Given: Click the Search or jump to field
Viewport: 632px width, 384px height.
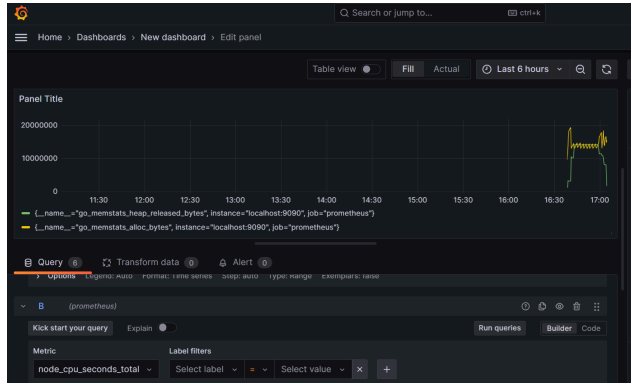Looking at the screenshot, I should point(440,13).
